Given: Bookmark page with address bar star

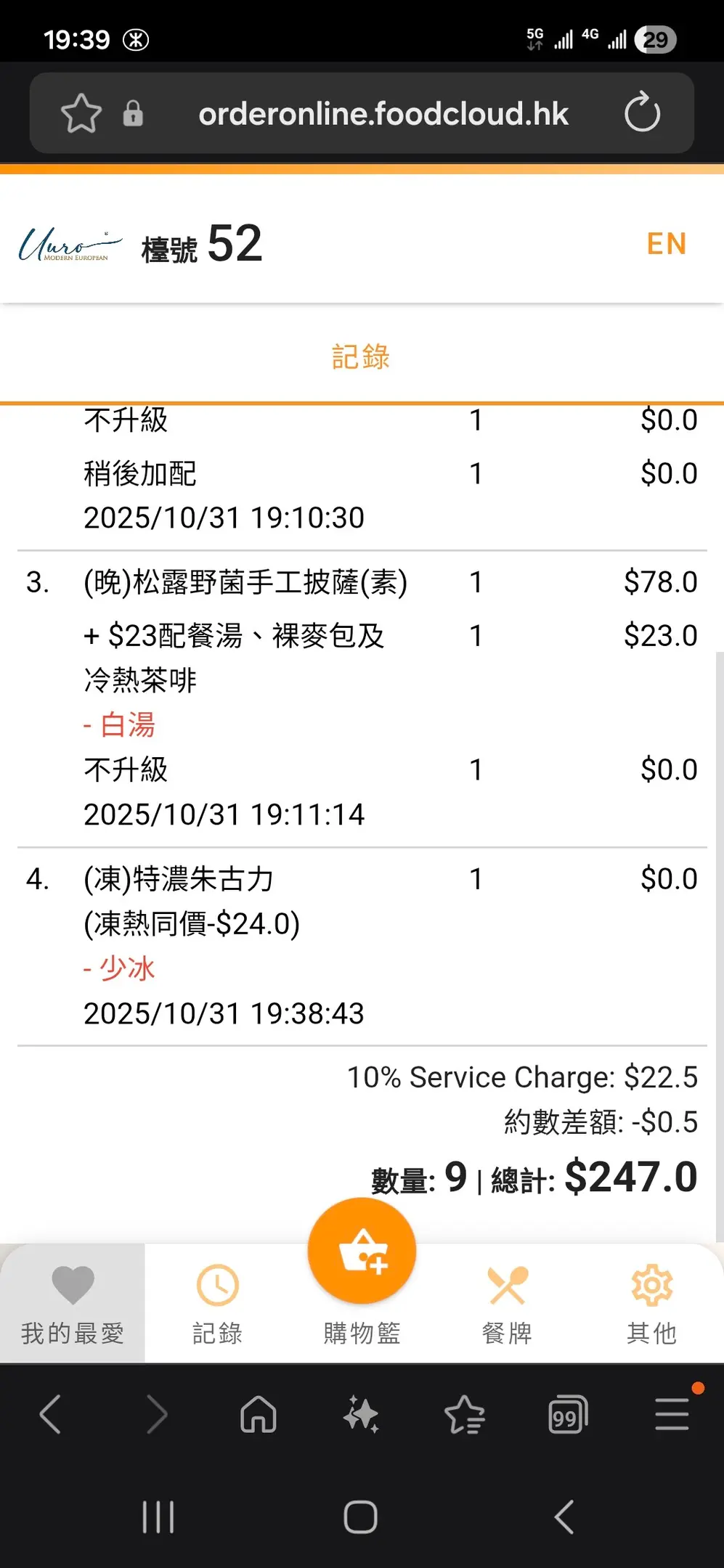Looking at the screenshot, I should coord(81,113).
